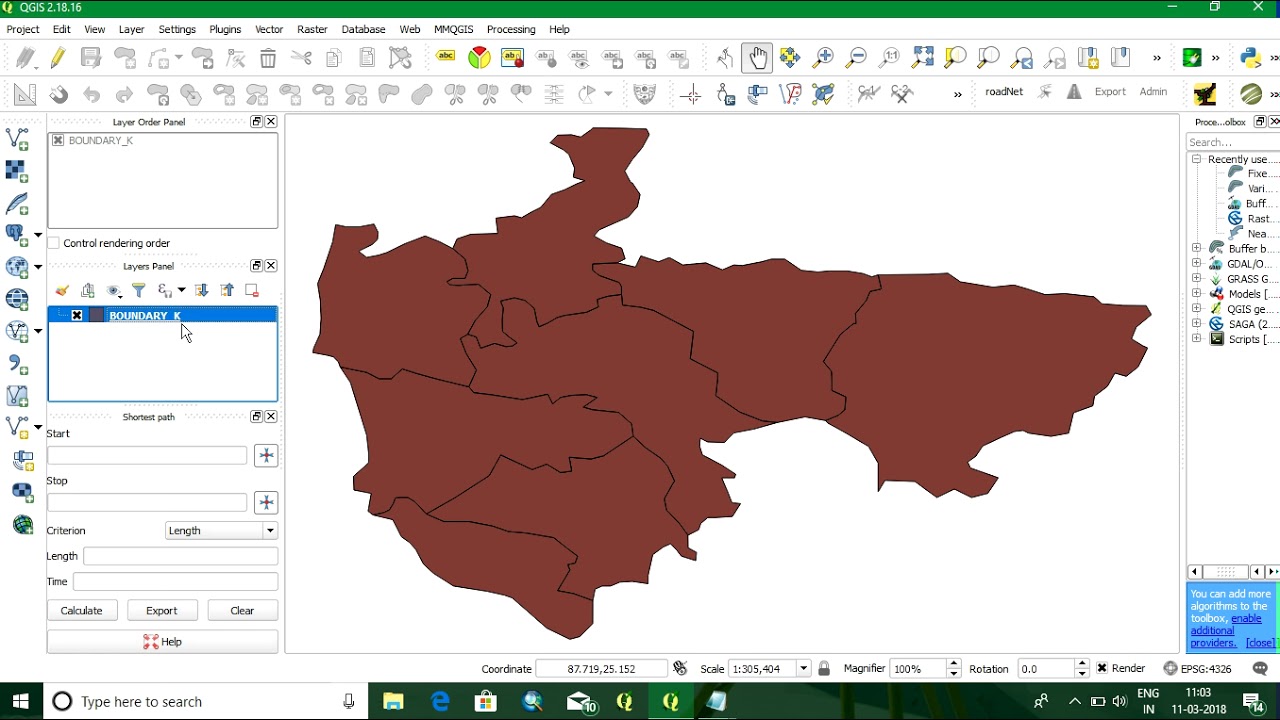The width and height of the screenshot is (1280, 720).
Task: Open the Vector menu
Action: point(269,30)
